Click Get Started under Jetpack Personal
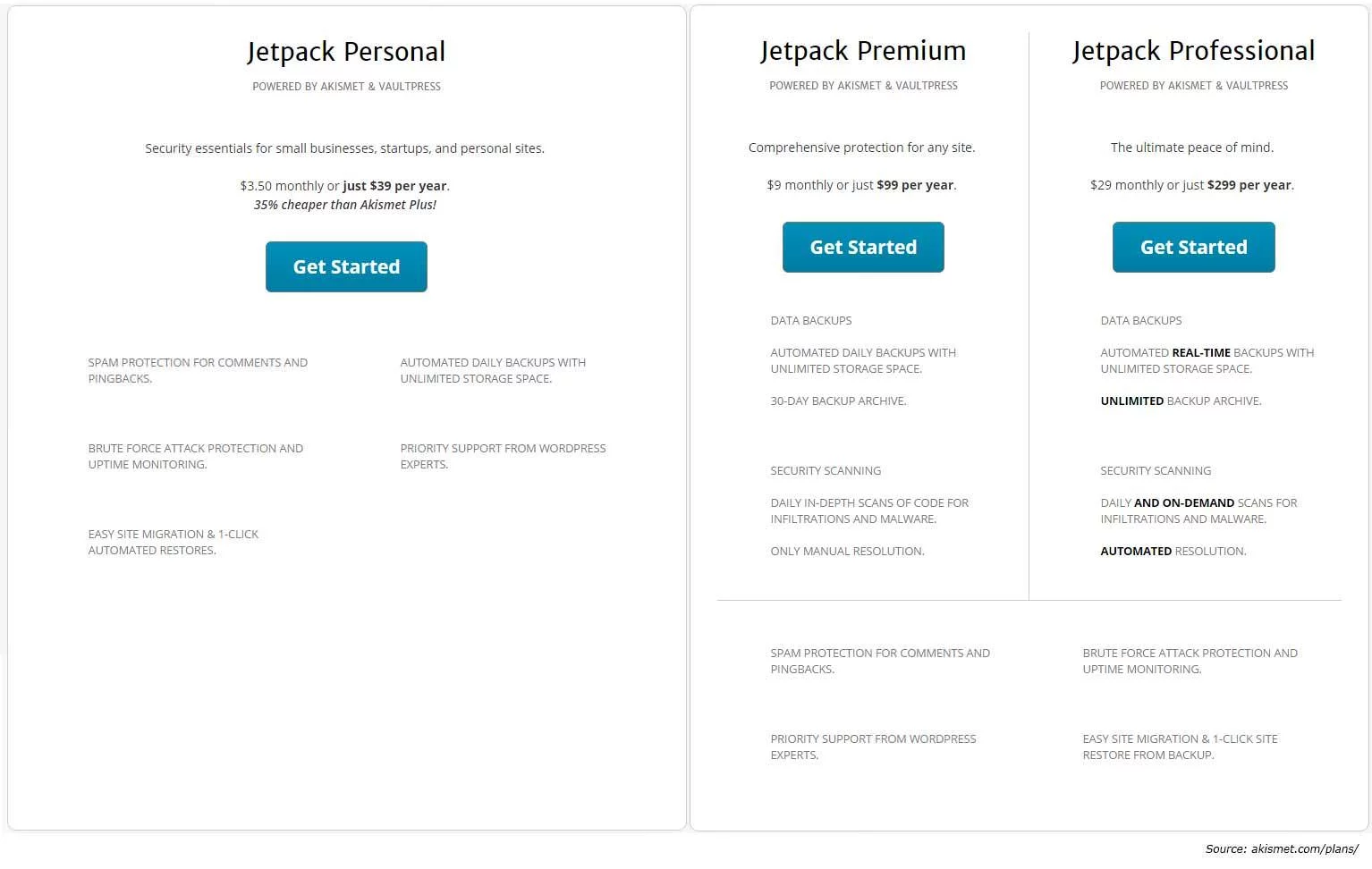 coord(346,266)
